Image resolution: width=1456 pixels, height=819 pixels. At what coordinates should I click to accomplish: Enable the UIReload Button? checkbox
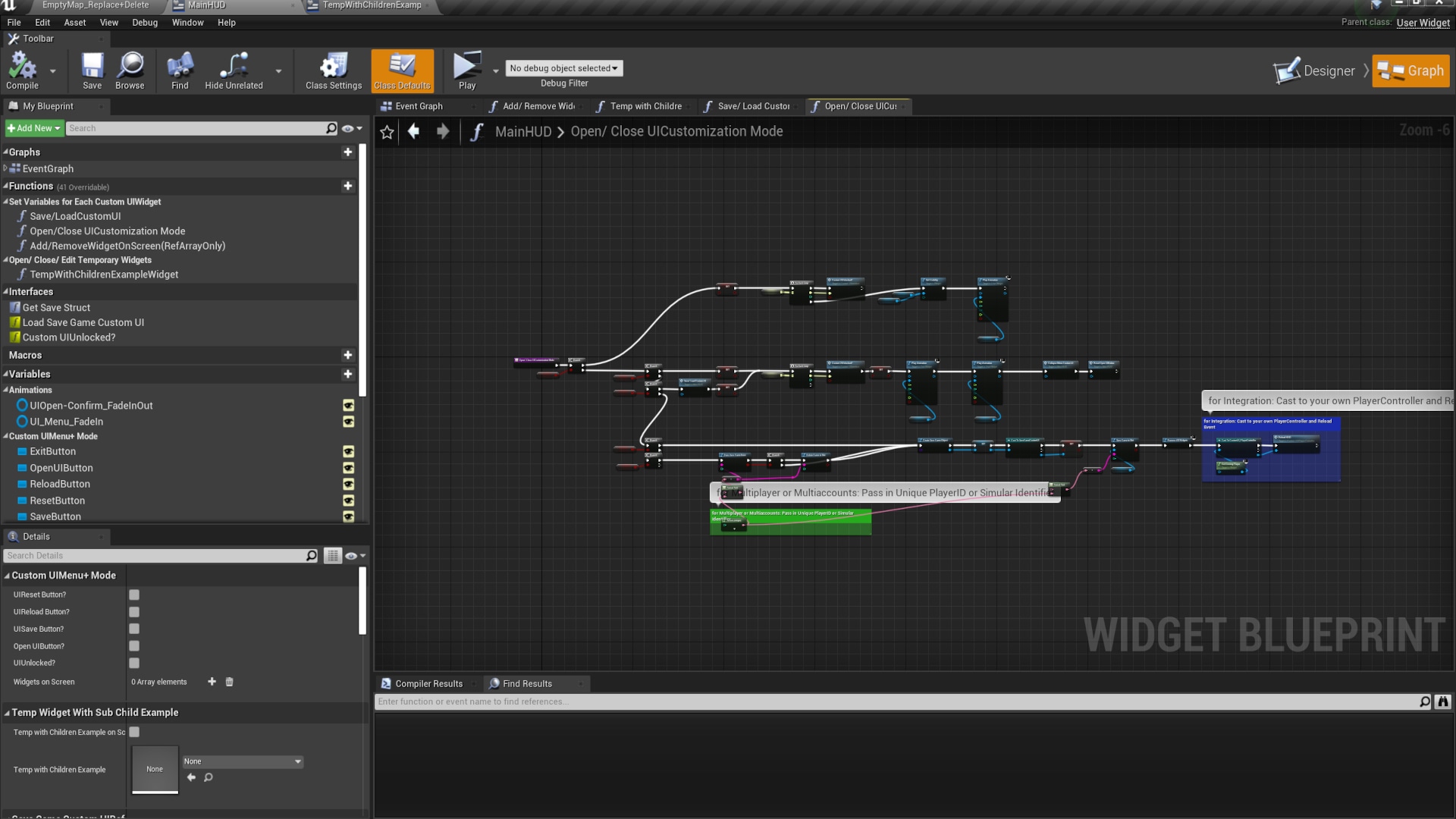coord(134,611)
